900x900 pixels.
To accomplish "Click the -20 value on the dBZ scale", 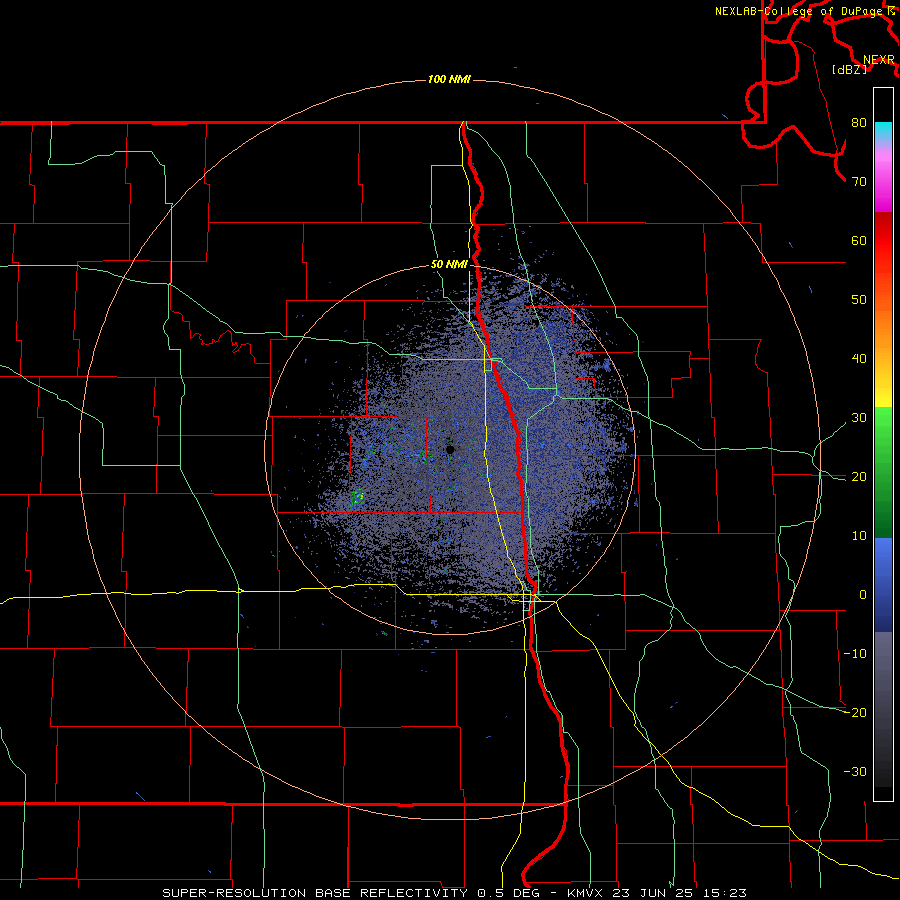I will [855, 713].
